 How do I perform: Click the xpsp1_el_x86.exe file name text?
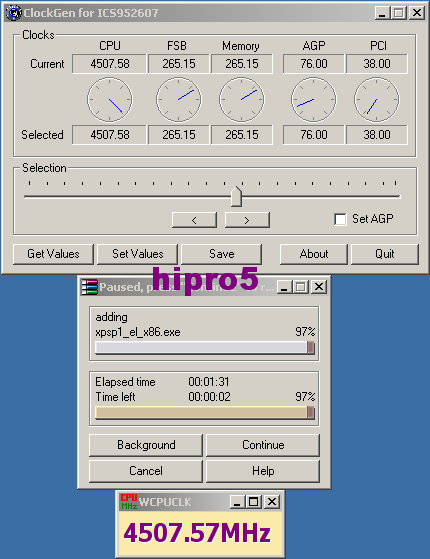click(138, 332)
